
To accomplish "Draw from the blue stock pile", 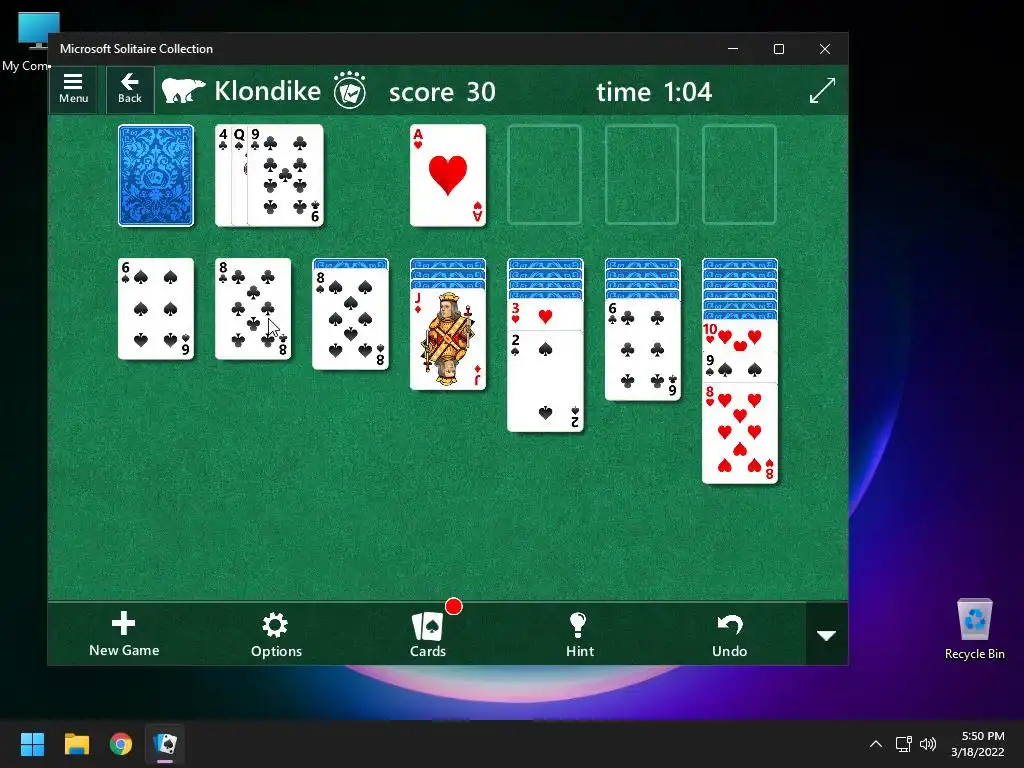I will (x=155, y=176).
